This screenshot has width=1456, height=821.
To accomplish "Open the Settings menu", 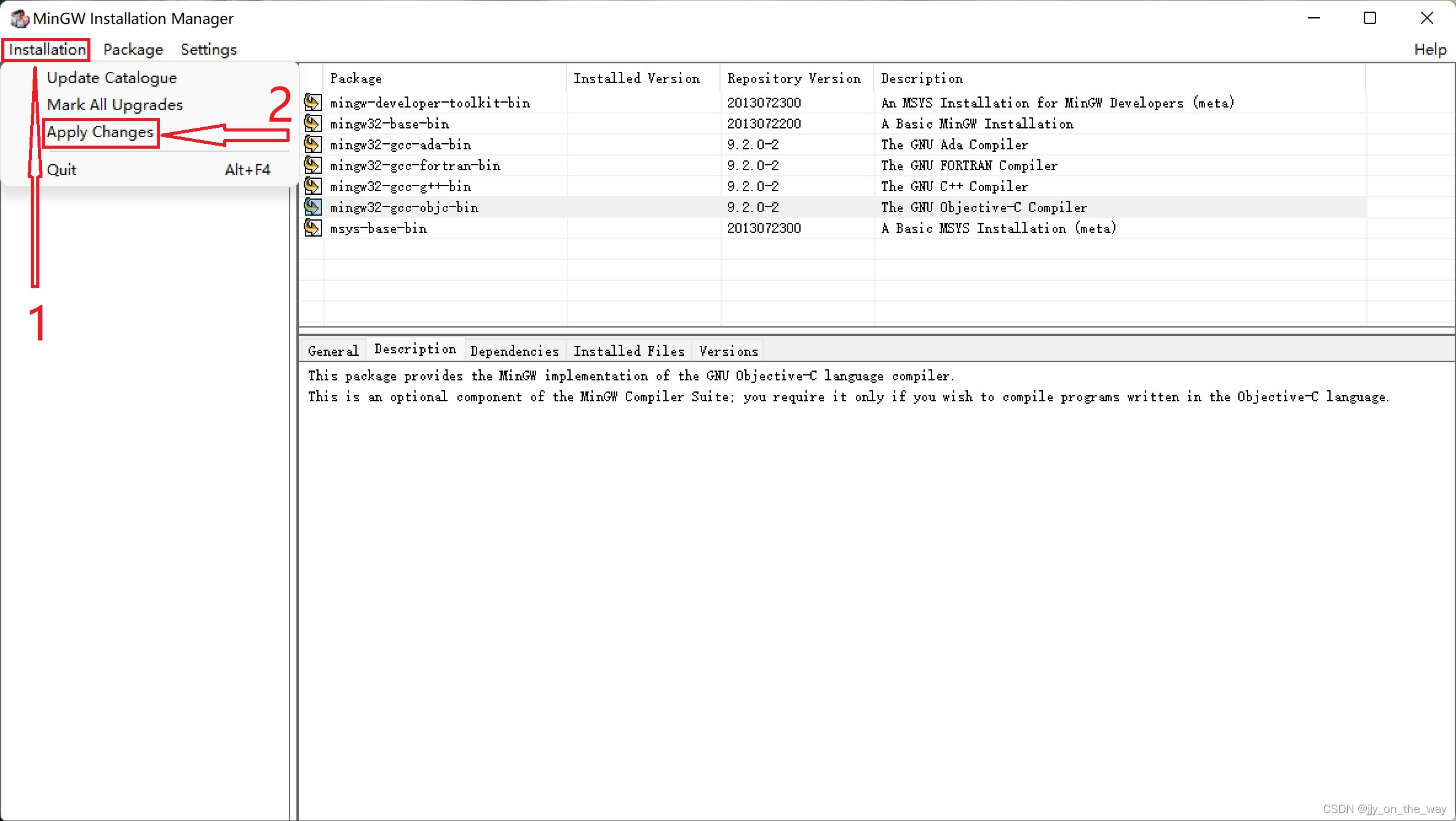I will click(208, 49).
